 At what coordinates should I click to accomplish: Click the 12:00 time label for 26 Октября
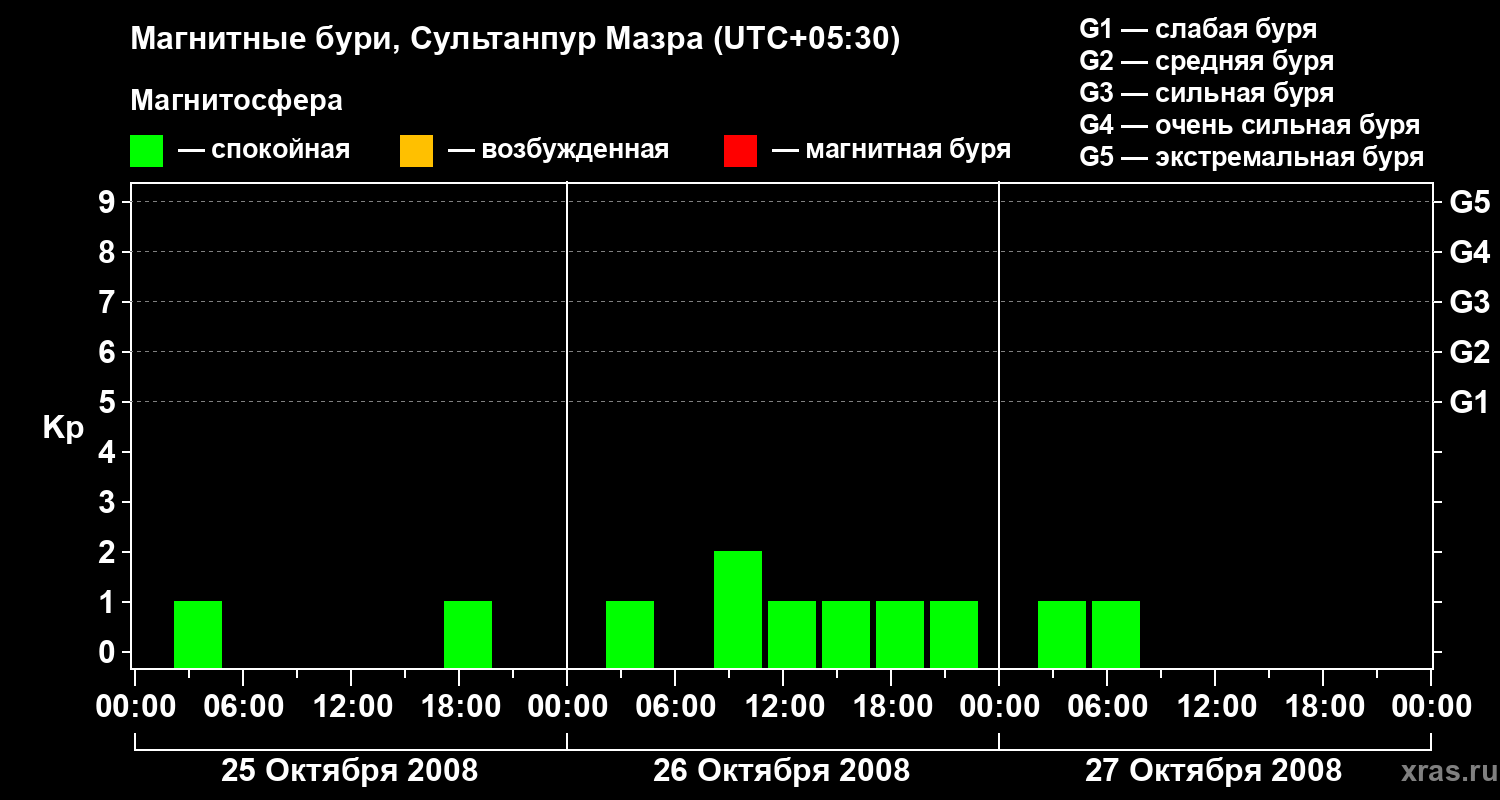point(783,707)
